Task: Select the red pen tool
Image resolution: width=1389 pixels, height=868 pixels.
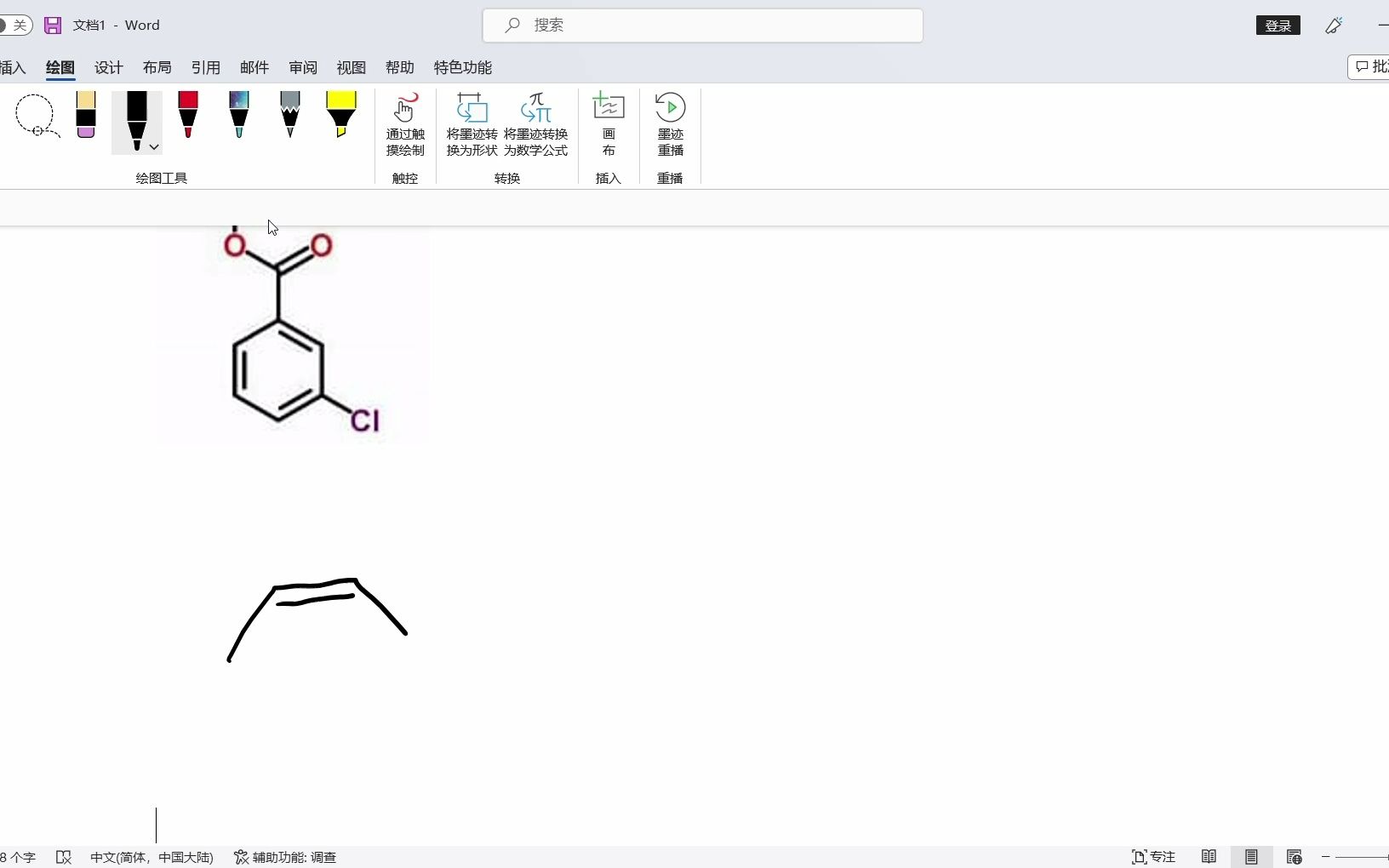Action: (x=188, y=115)
